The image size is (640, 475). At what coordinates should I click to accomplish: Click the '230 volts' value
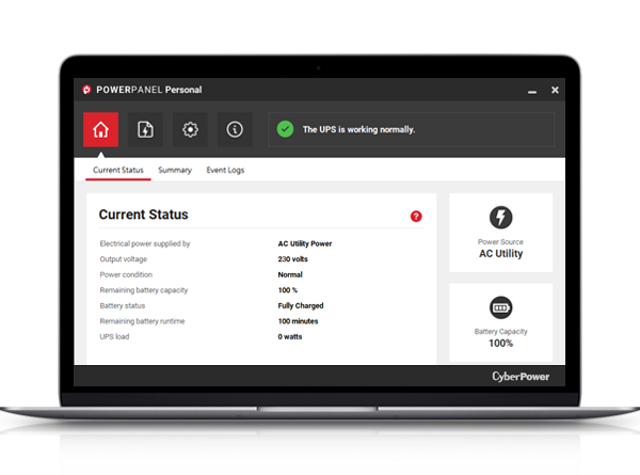293,259
